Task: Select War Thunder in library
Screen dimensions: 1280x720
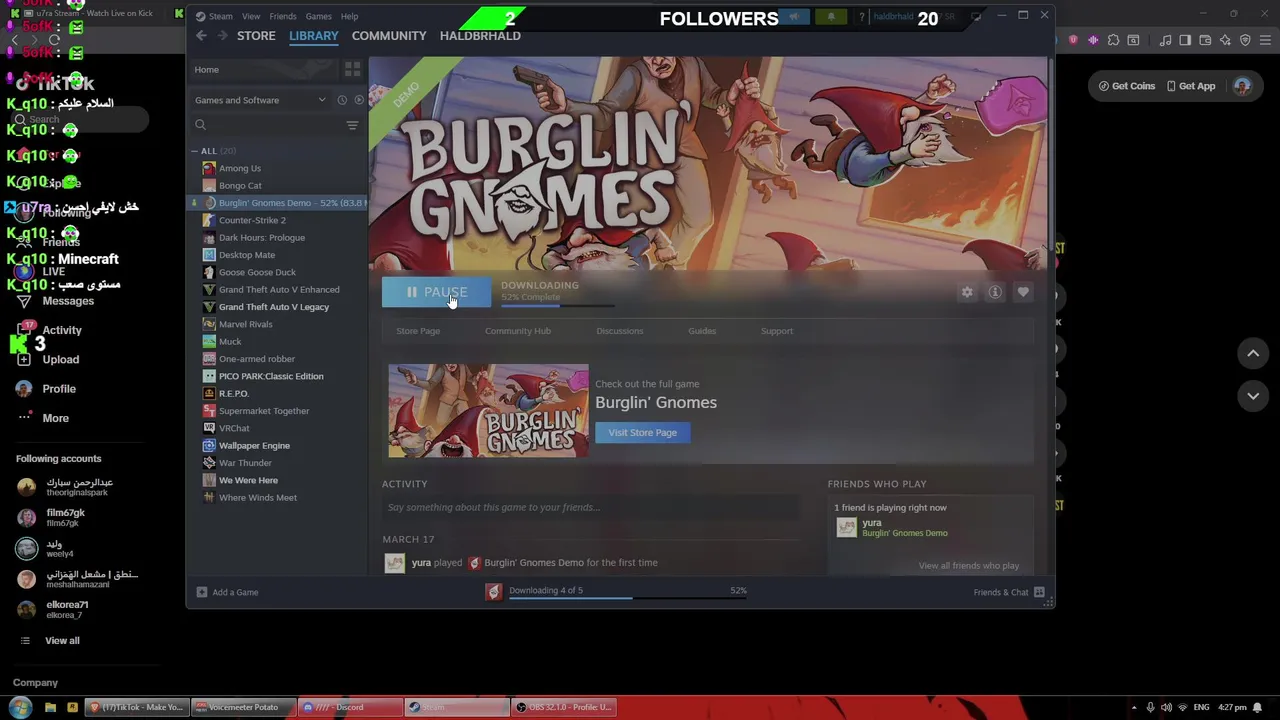Action: click(x=245, y=463)
